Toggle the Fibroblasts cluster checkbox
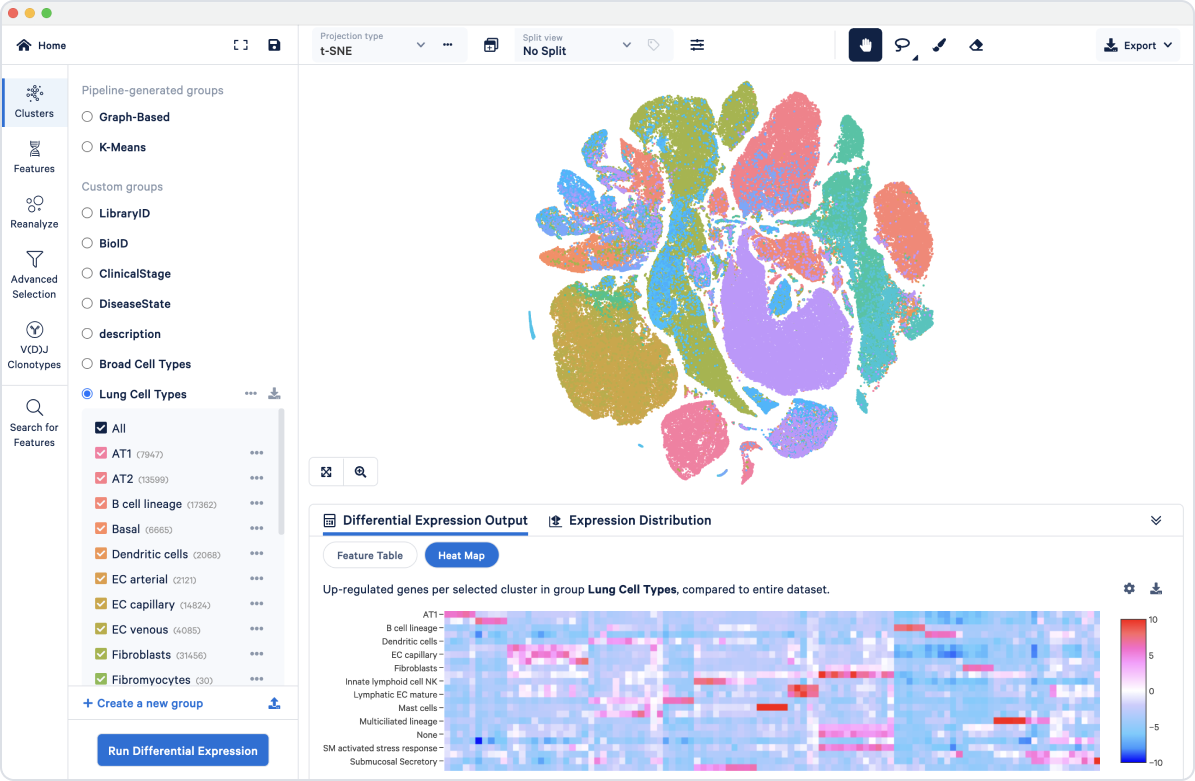1195x781 pixels. pyautogui.click(x=101, y=654)
